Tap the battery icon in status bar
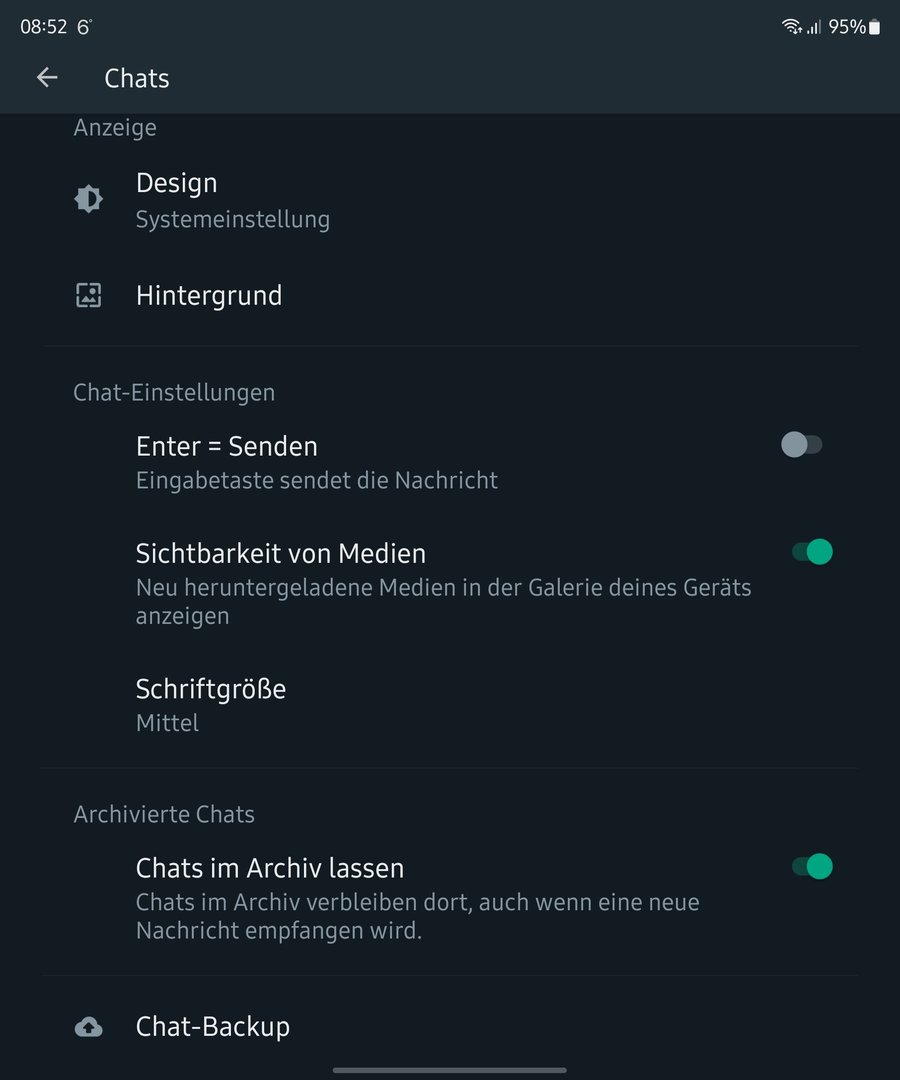 click(x=875, y=27)
